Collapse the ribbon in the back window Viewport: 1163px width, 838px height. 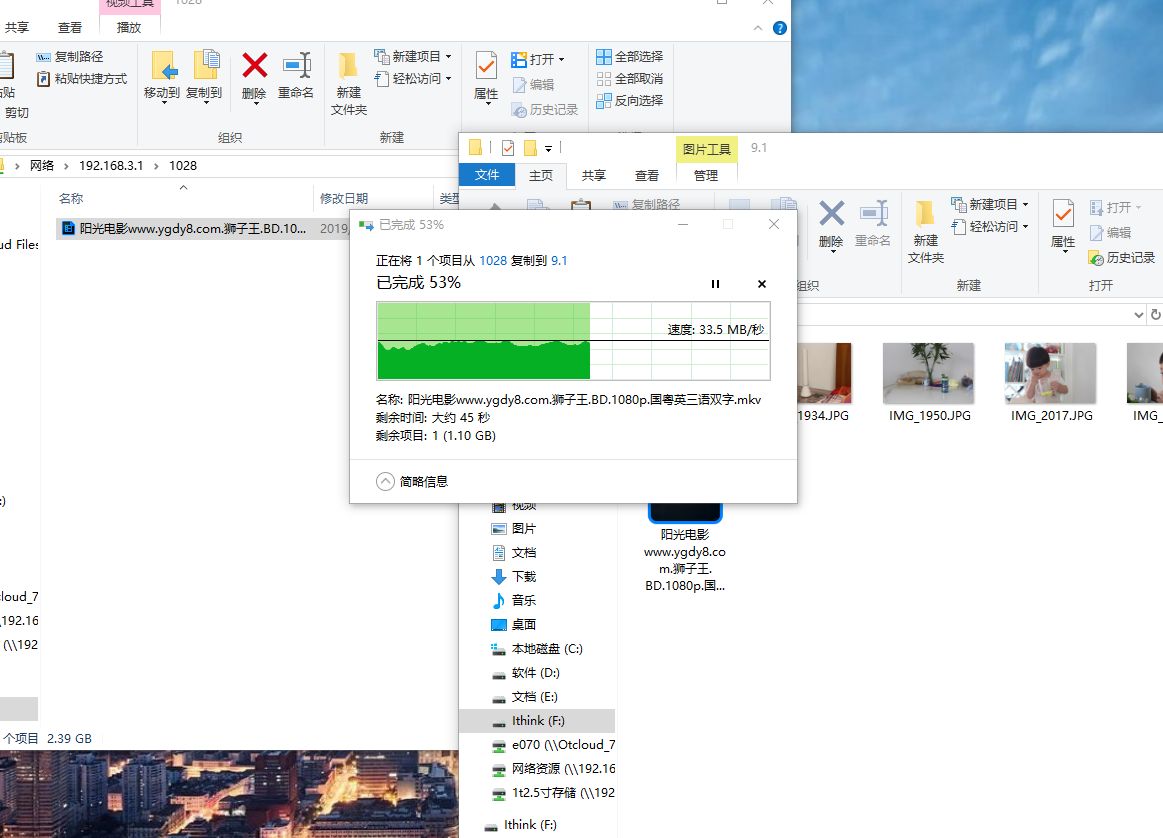(757, 28)
